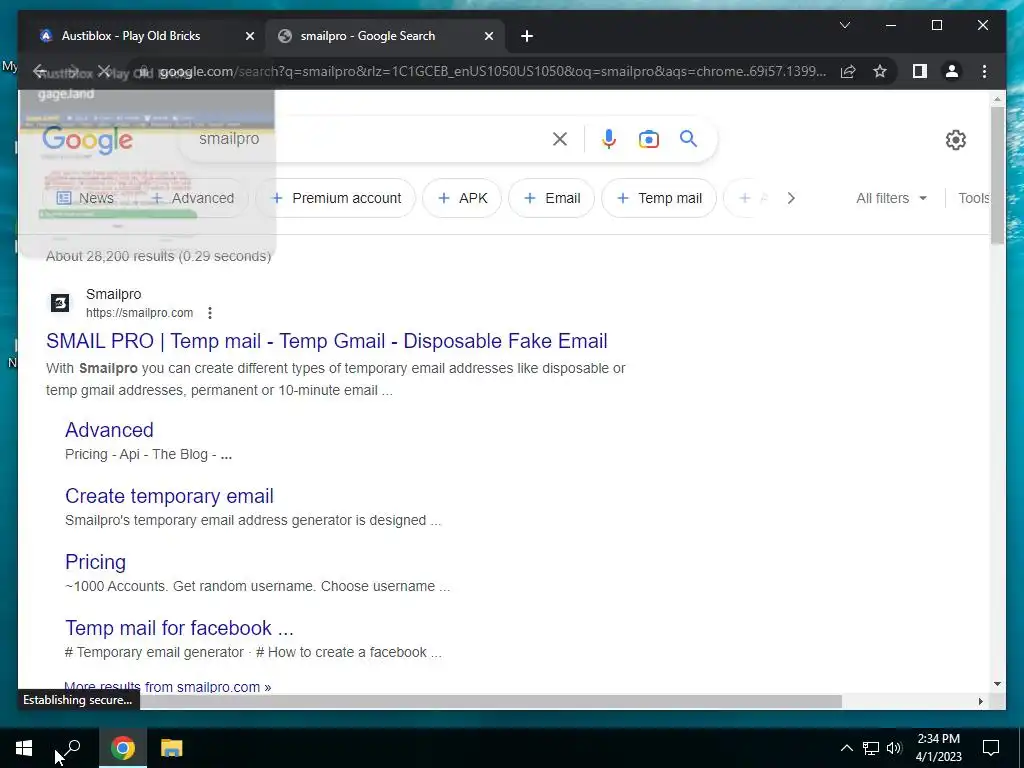The width and height of the screenshot is (1024, 768).
Task: Open SMAIL PRO Temp mail result title
Action: pyautogui.click(x=327, y=341)
